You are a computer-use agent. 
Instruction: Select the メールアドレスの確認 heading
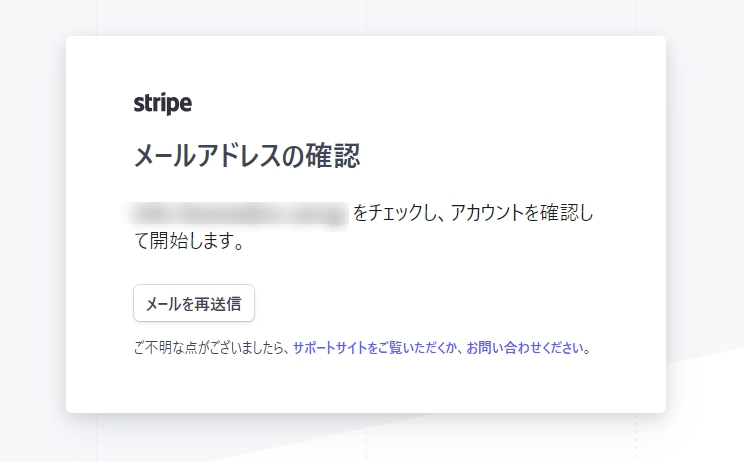tap(247, 156)
